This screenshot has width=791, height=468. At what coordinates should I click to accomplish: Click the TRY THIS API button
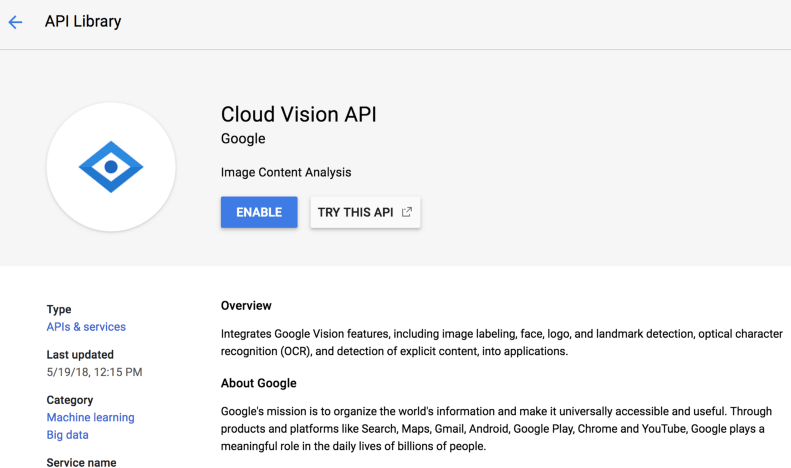point(365,212)
